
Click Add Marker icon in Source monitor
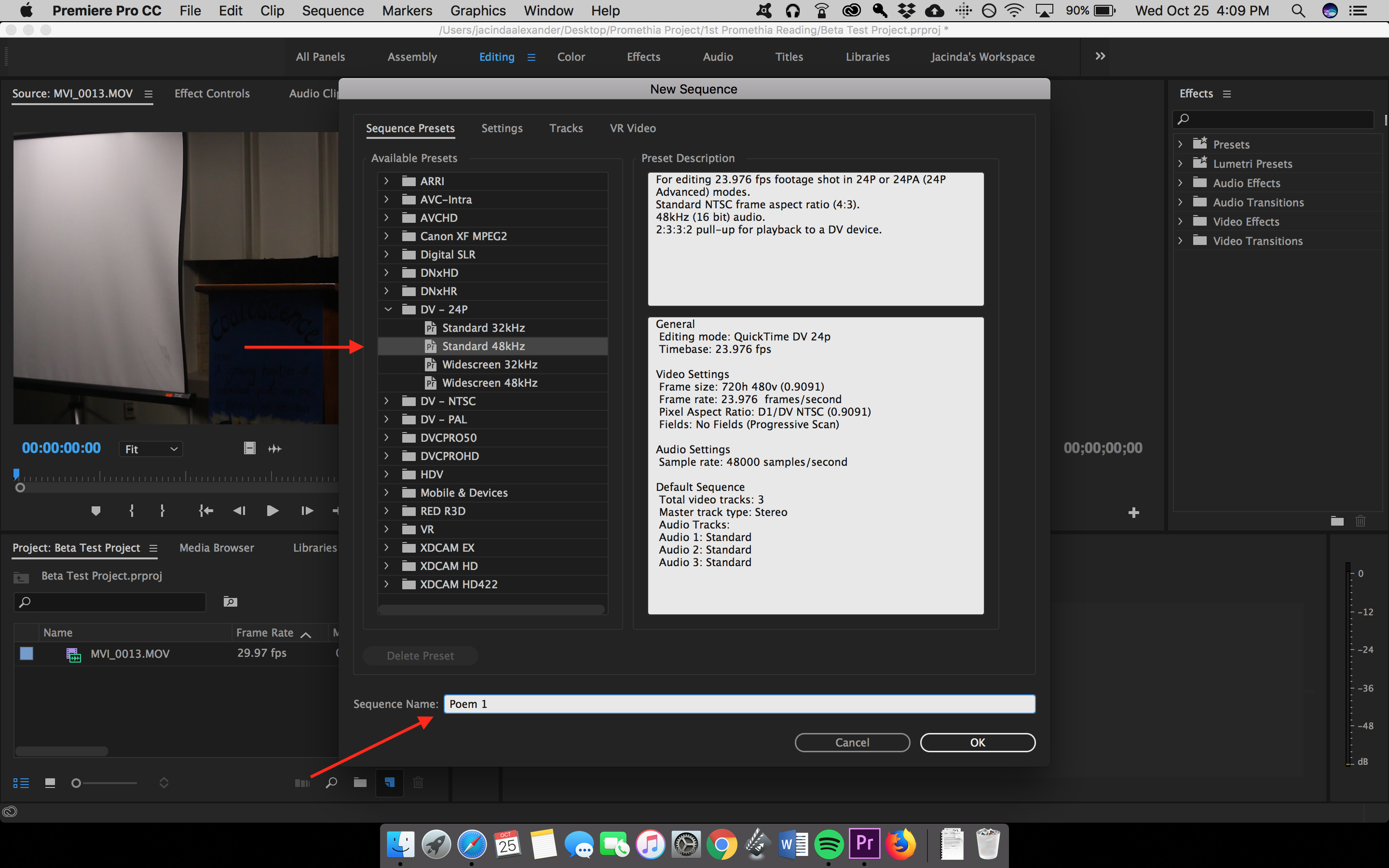[x=96, y=510]
